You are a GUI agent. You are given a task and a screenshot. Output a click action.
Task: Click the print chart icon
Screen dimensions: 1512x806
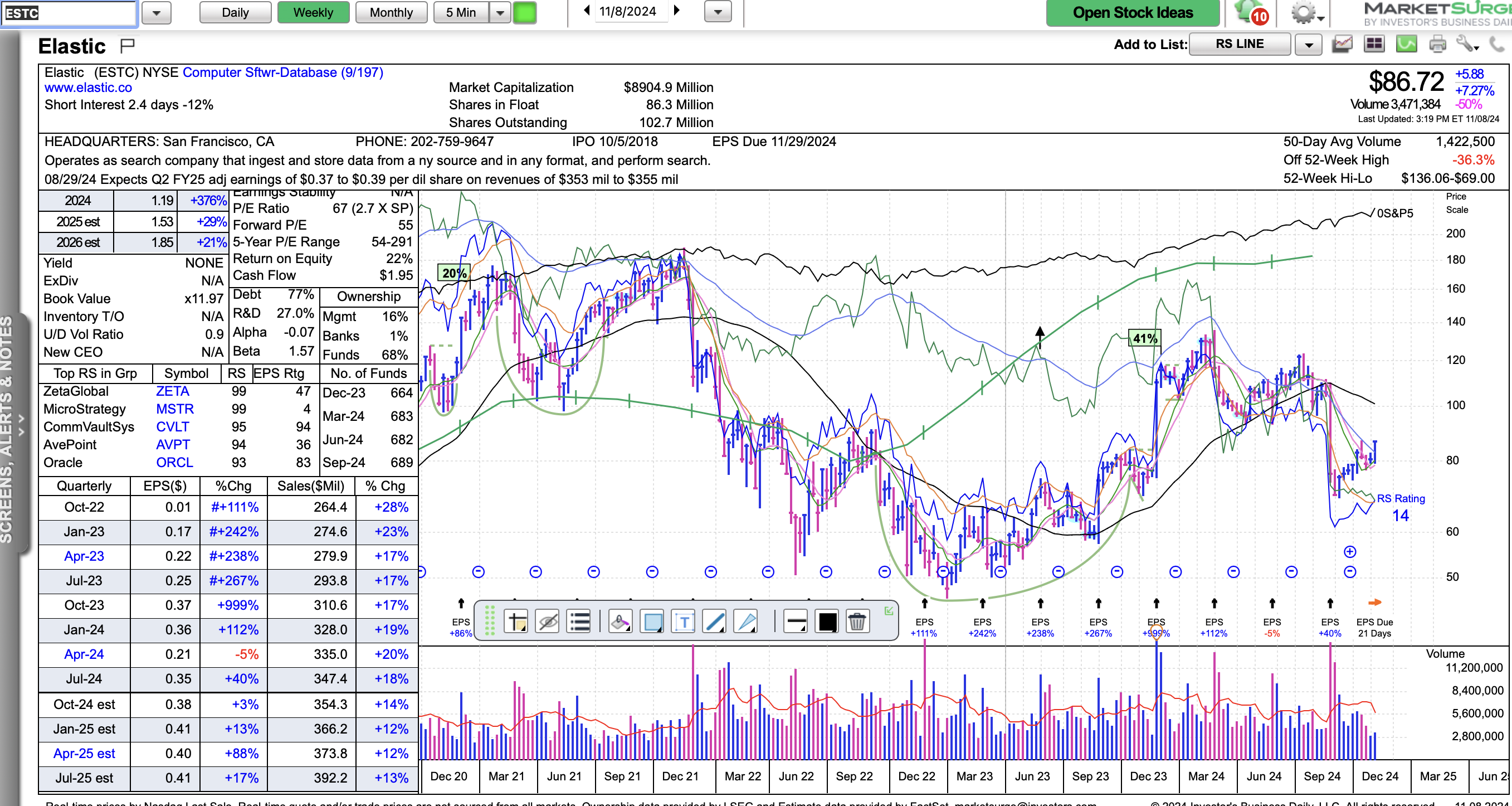click(1437, 44)
